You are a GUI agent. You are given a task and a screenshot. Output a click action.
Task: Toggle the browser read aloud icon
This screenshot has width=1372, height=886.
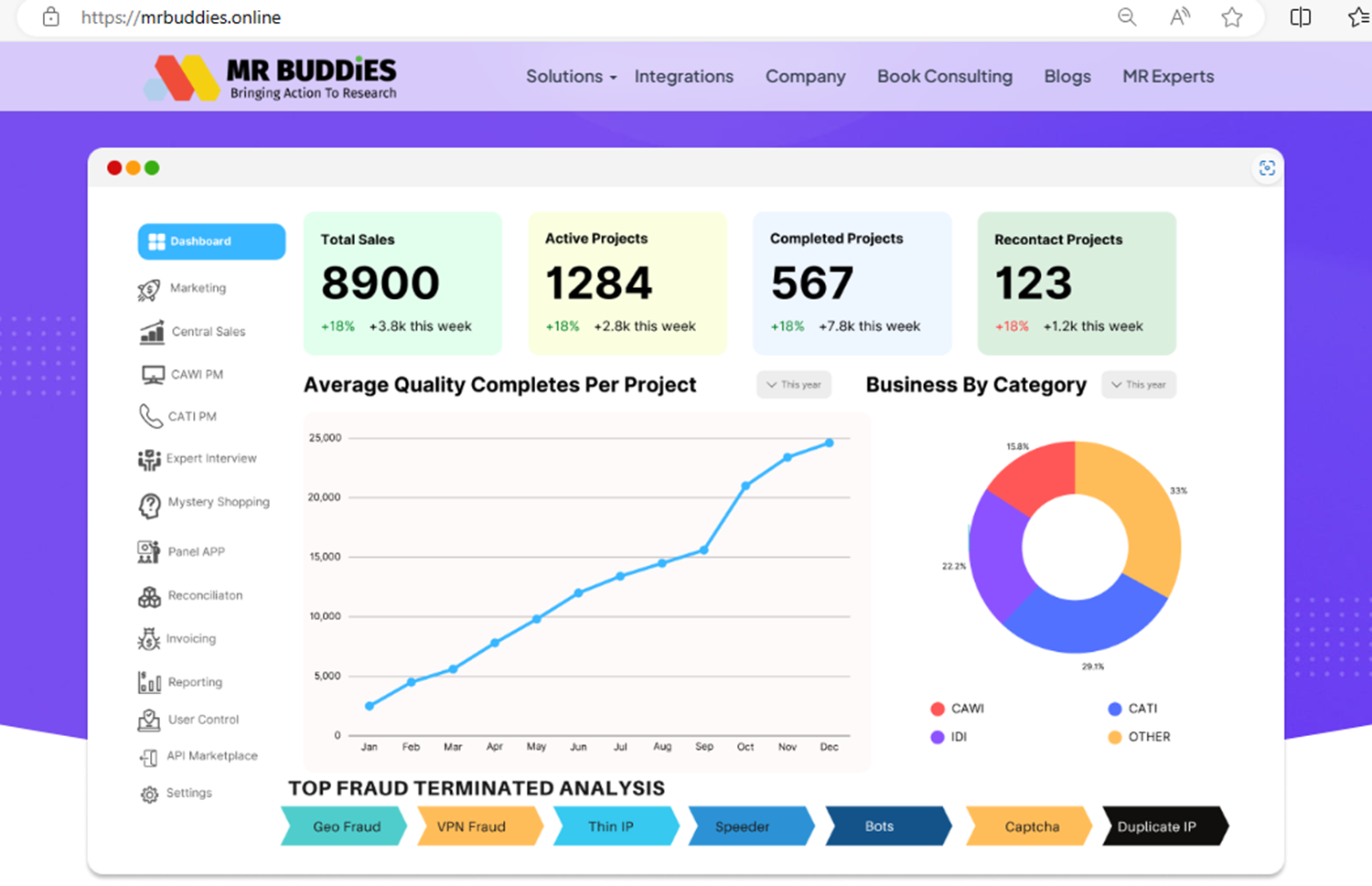tap(1180, 17)
